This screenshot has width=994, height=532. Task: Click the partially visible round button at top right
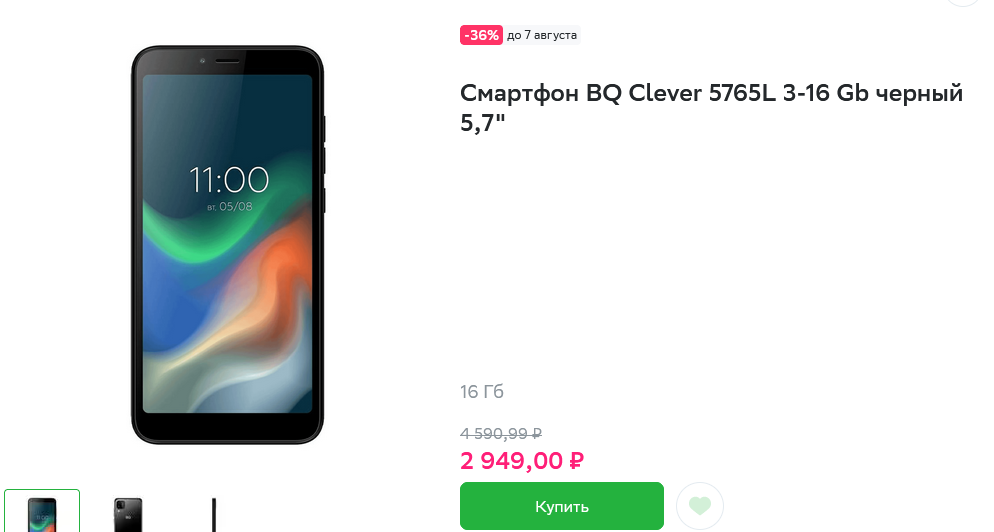[x=963, y=2]
